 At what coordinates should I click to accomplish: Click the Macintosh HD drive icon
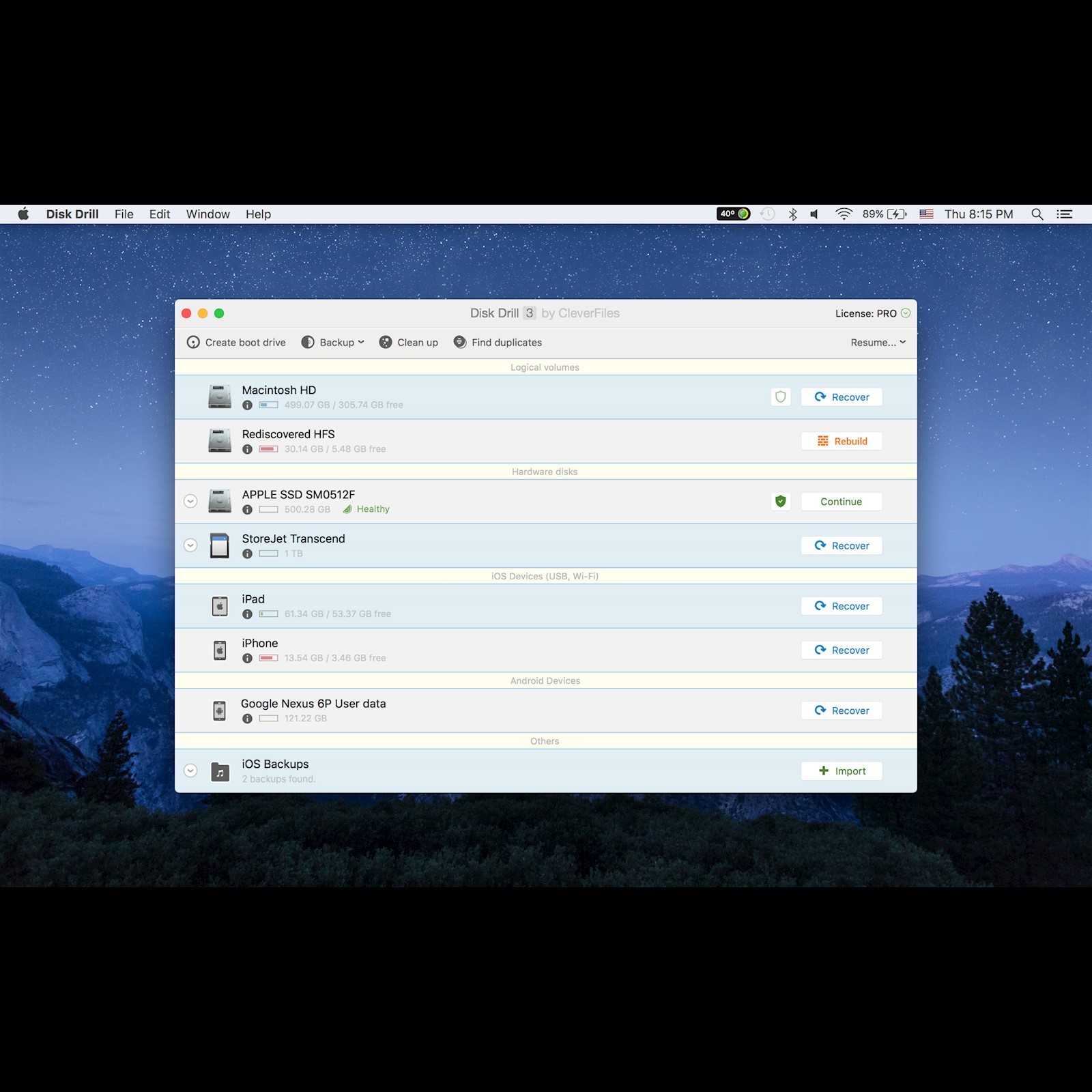(220, 397)
